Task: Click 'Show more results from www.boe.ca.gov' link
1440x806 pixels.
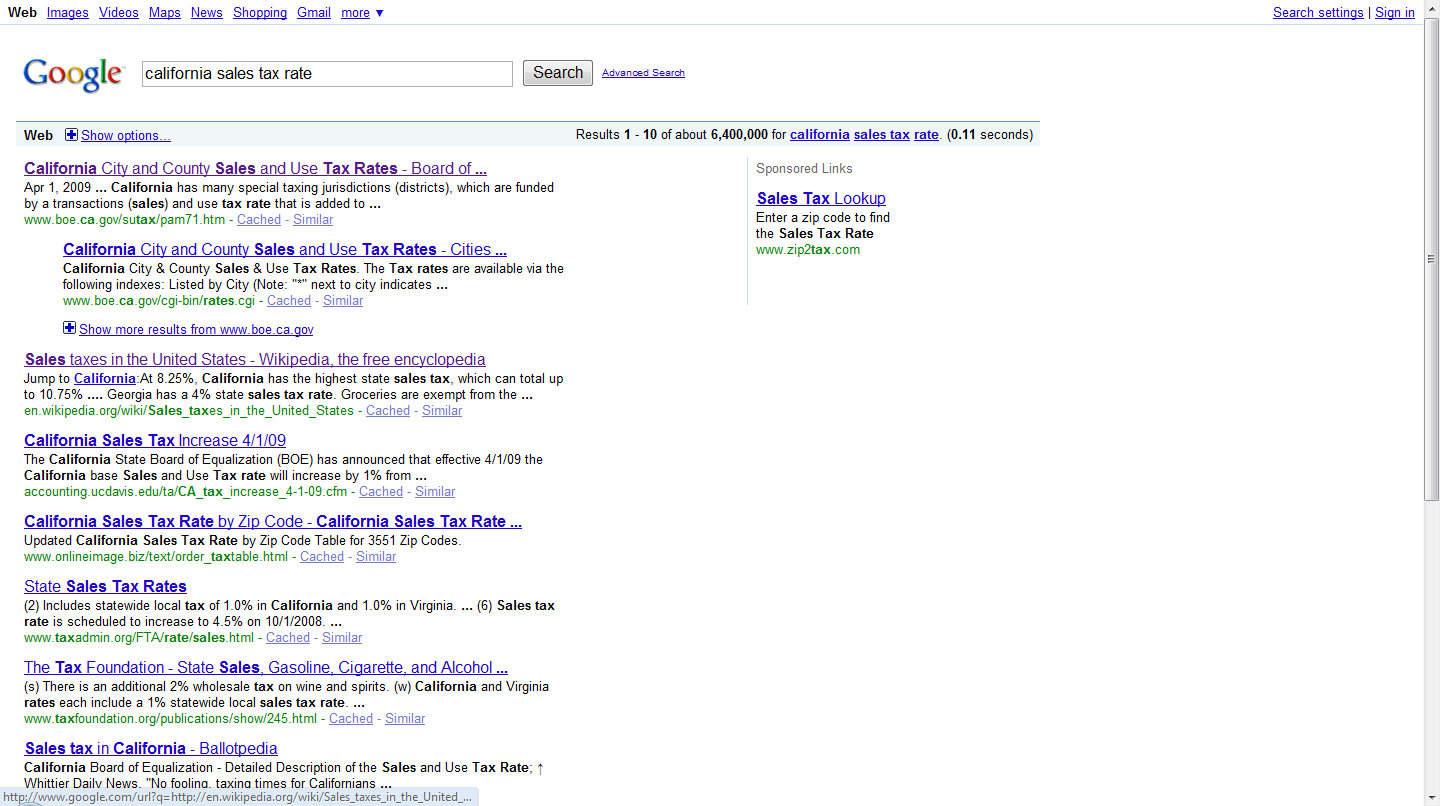Action: click(196, 329)
